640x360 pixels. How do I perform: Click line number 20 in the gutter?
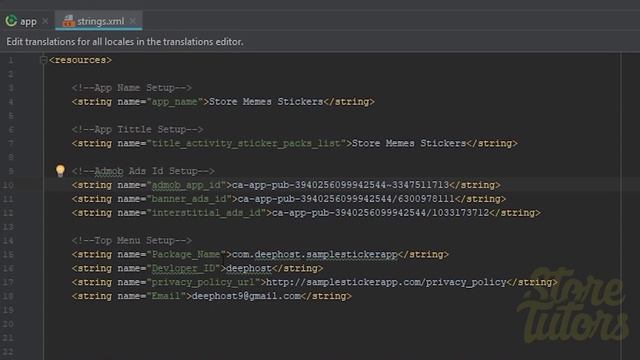tap(9, 324)
